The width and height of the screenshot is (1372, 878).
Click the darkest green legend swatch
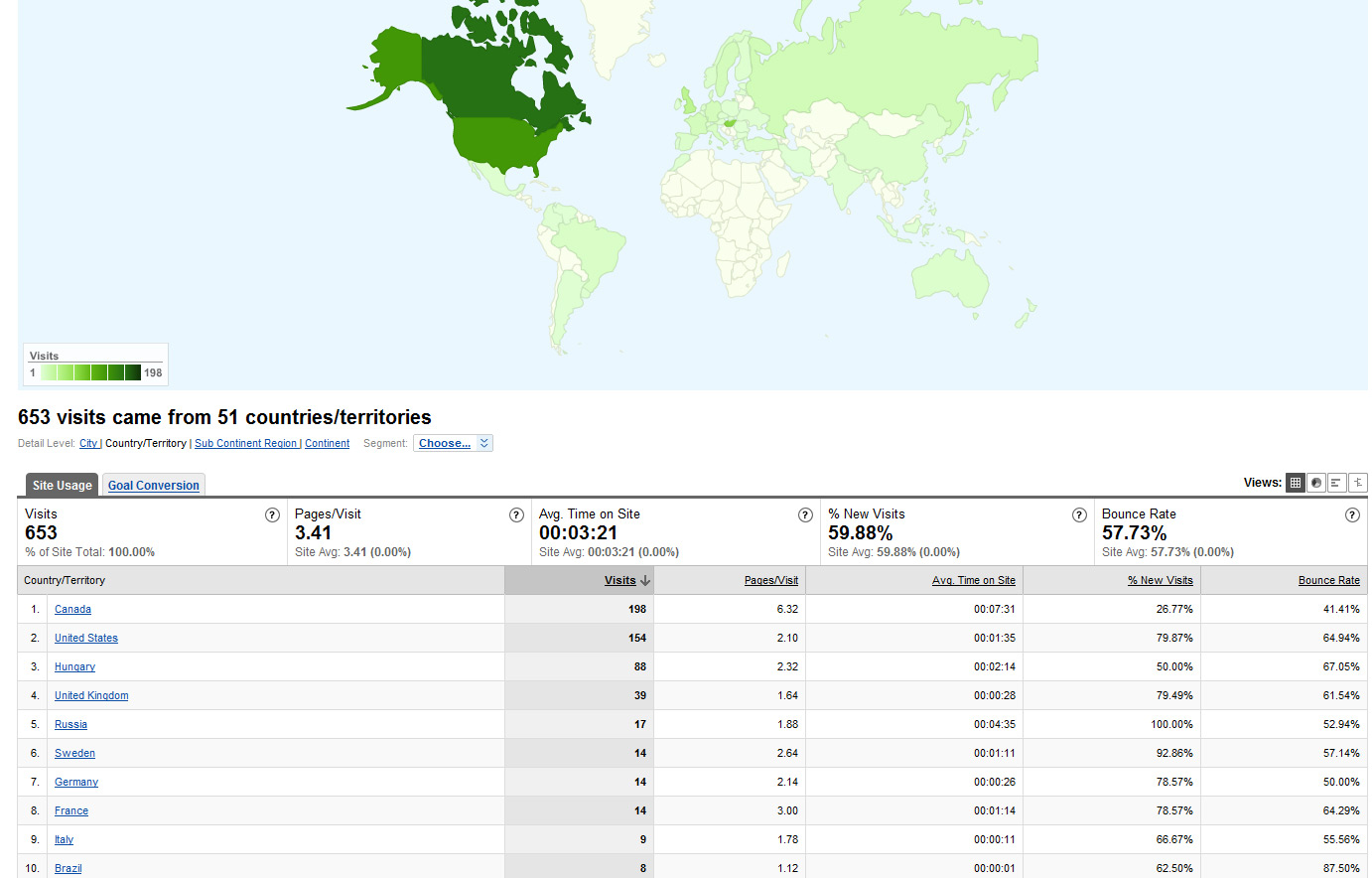click(133, 372)
